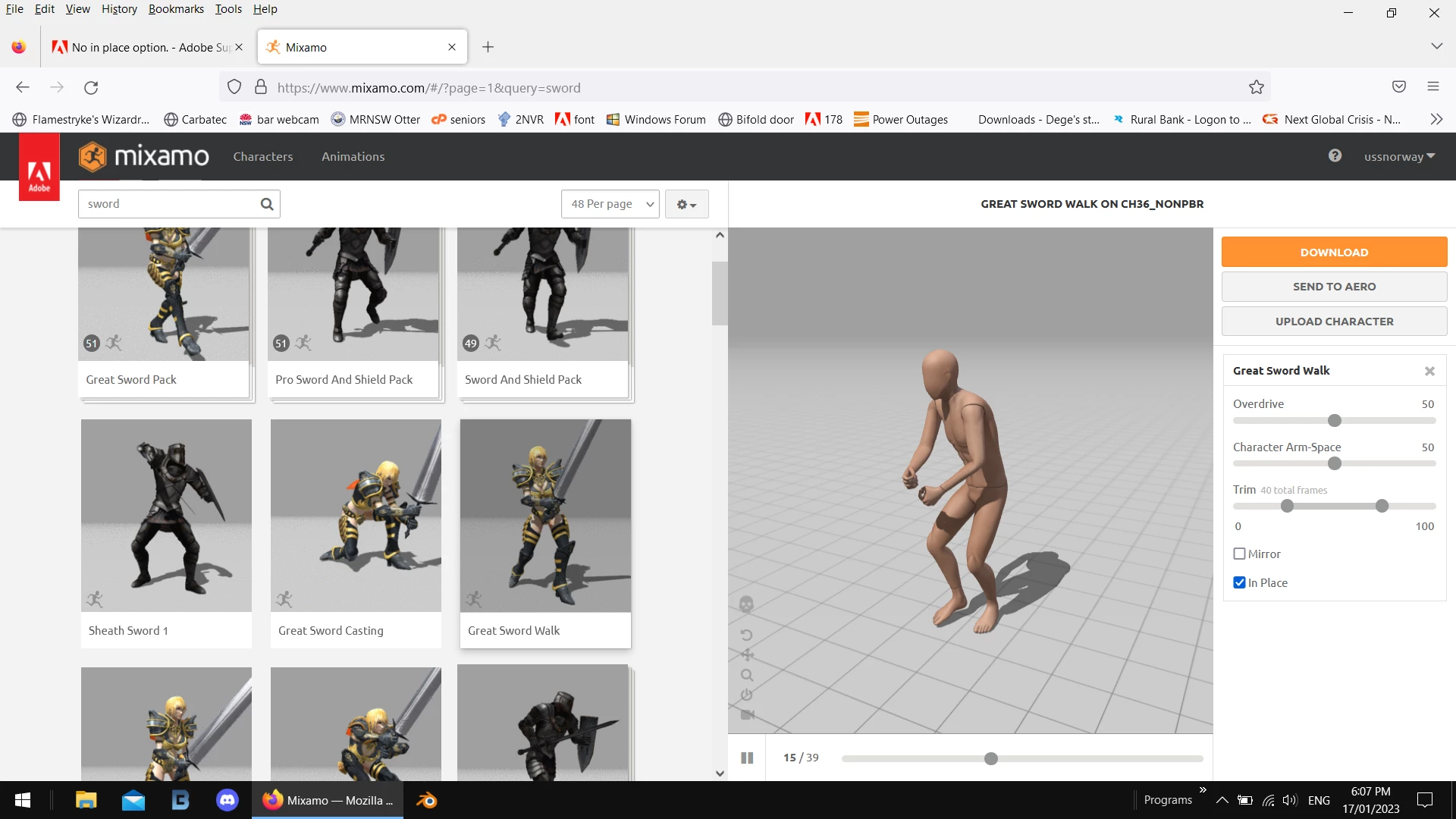Click the Overdrive slider handle
Image resolution: width=1456 pixels, height=819 pixels.
coord(1335,421)
